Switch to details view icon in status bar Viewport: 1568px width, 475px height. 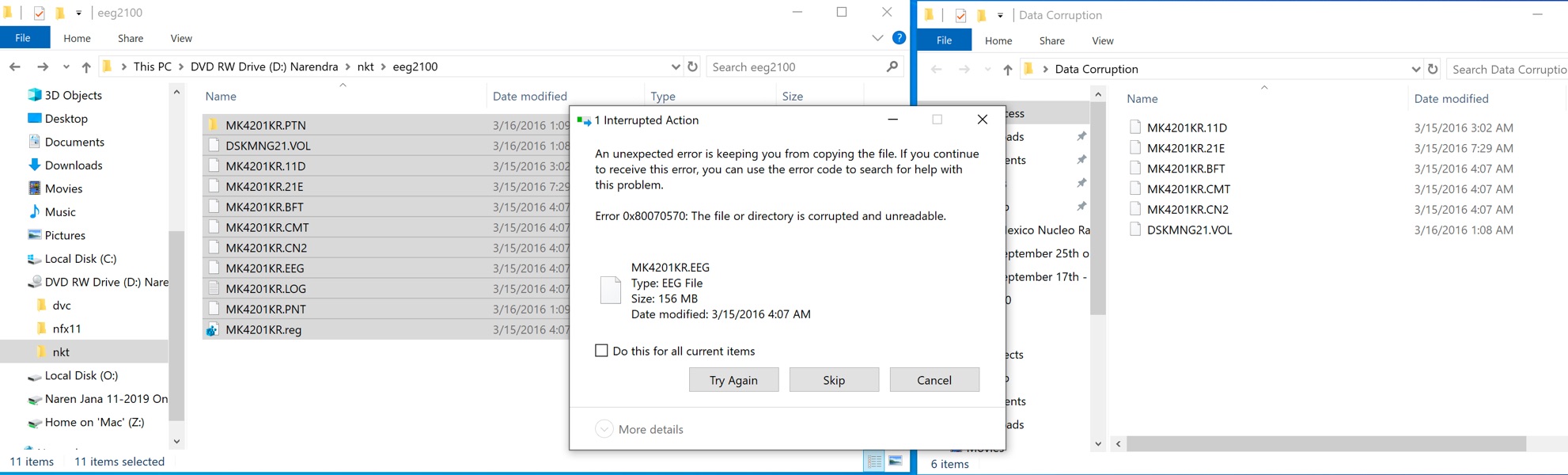click(x=874, y=461)
